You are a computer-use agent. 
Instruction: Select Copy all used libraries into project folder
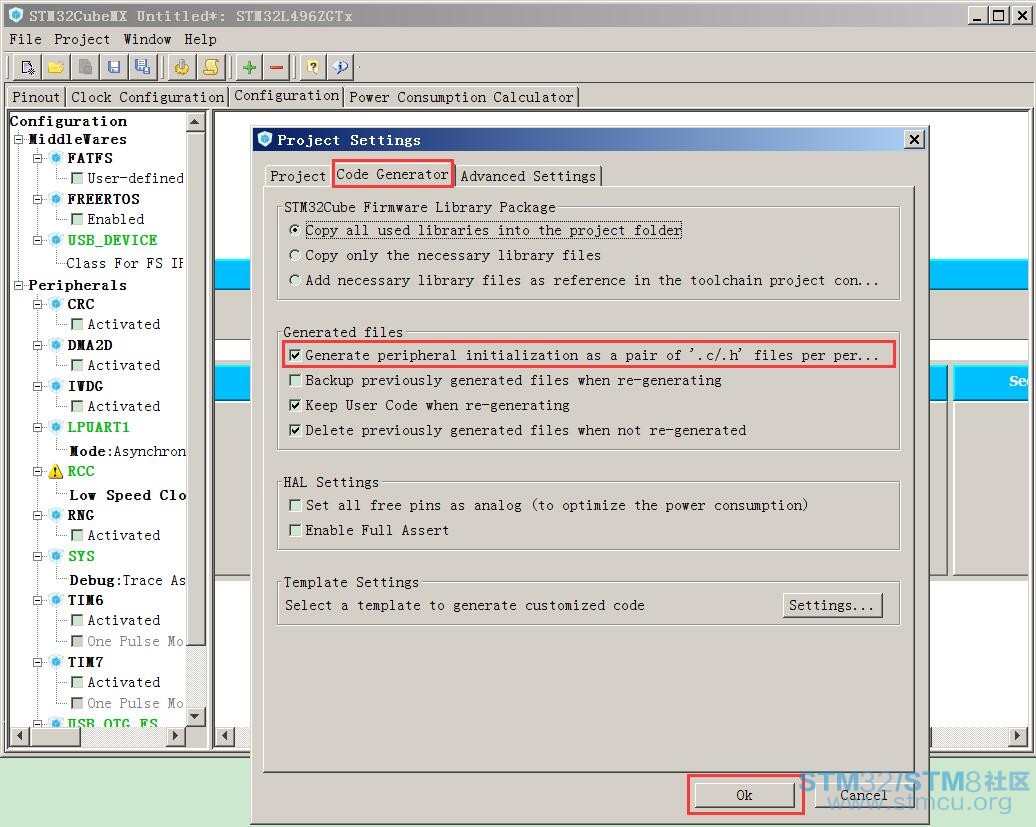295,230
